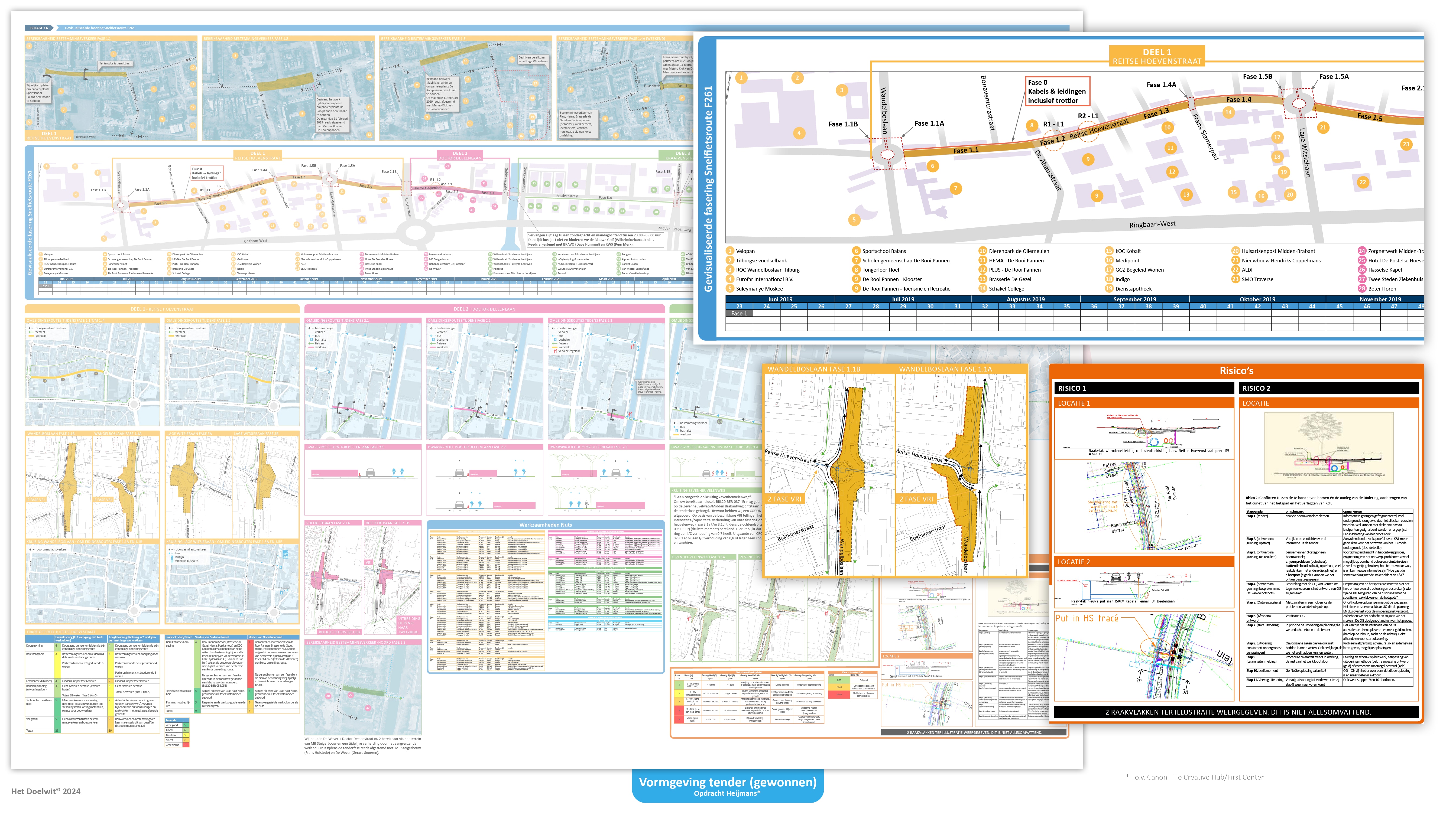The image size is (1456, 818).
Task: Click the 'i.o.v. Canon The Creative Hub/First Center' footnote
Action: coord(1194,777)
